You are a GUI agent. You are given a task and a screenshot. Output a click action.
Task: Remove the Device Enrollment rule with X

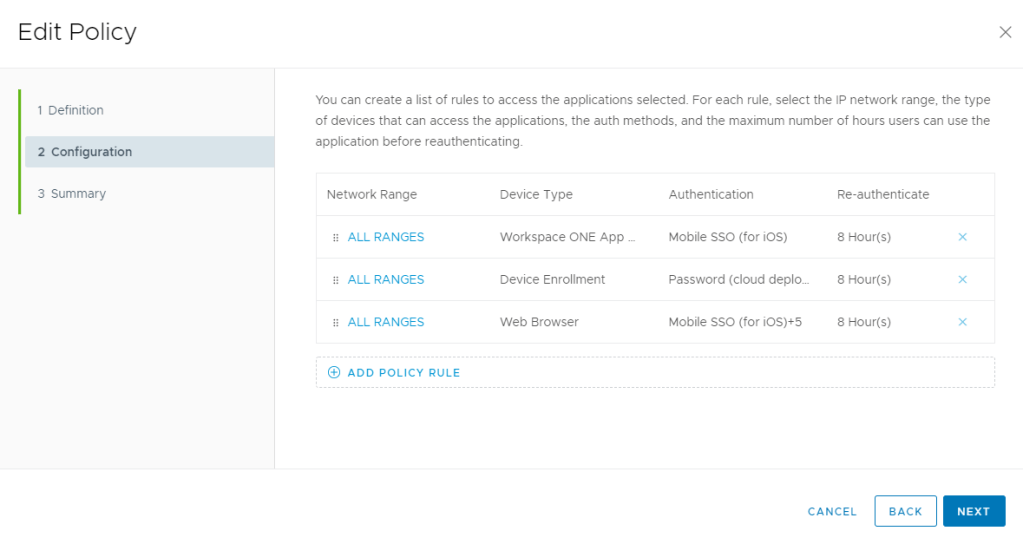(x=962, y=280)
